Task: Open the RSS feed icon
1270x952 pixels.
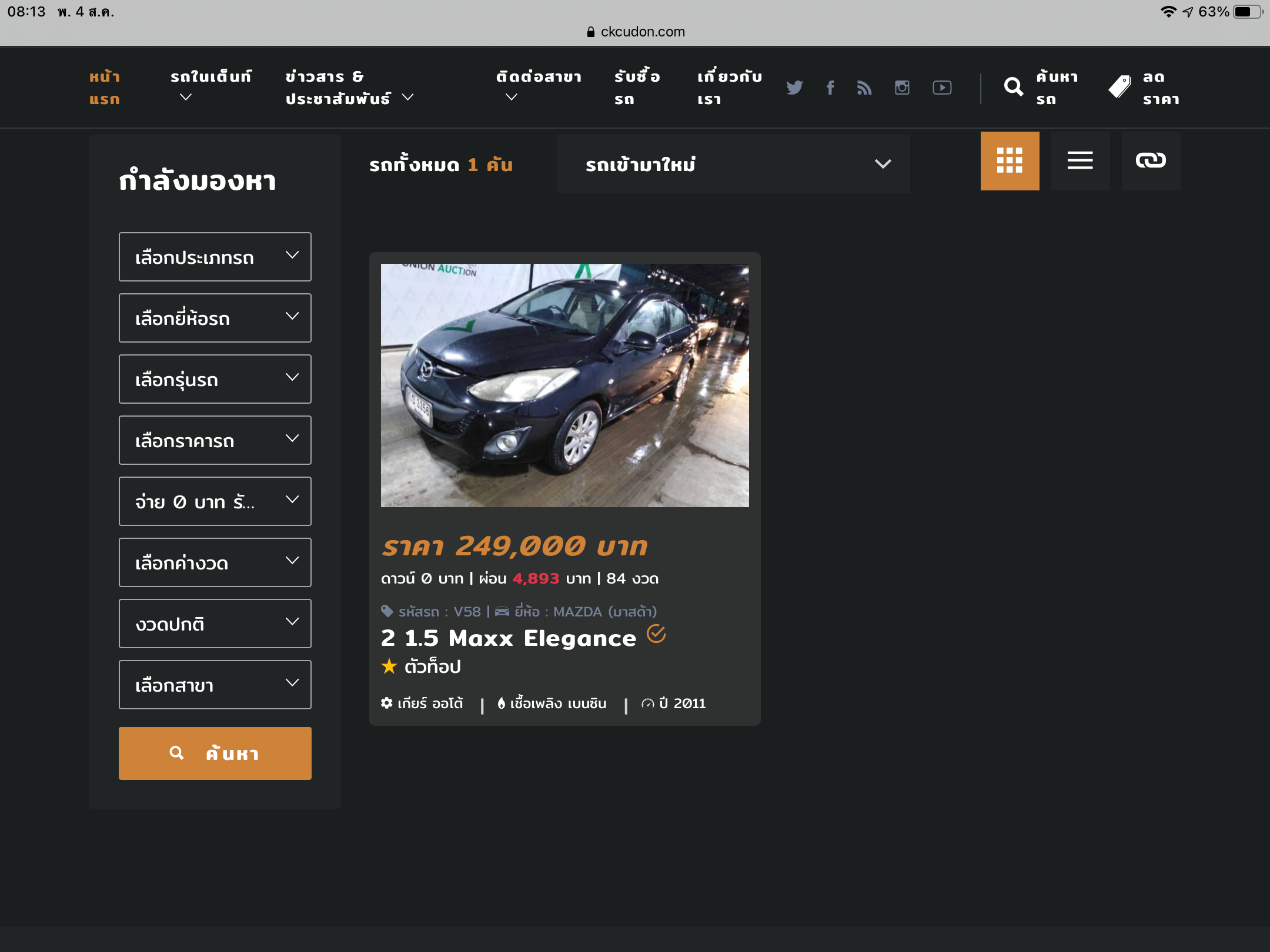Action: 864,88
